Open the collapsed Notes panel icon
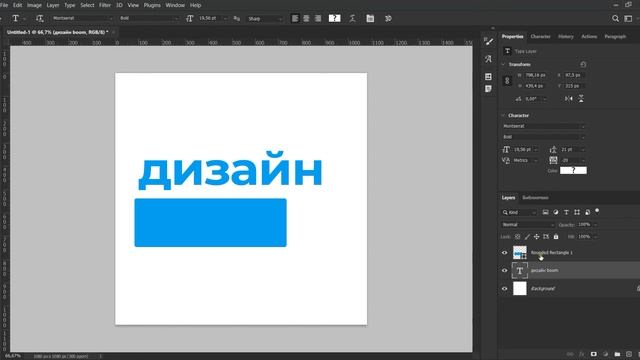This screenshot has height=360, width=640. pyautogui.click(x=489, y=89)
